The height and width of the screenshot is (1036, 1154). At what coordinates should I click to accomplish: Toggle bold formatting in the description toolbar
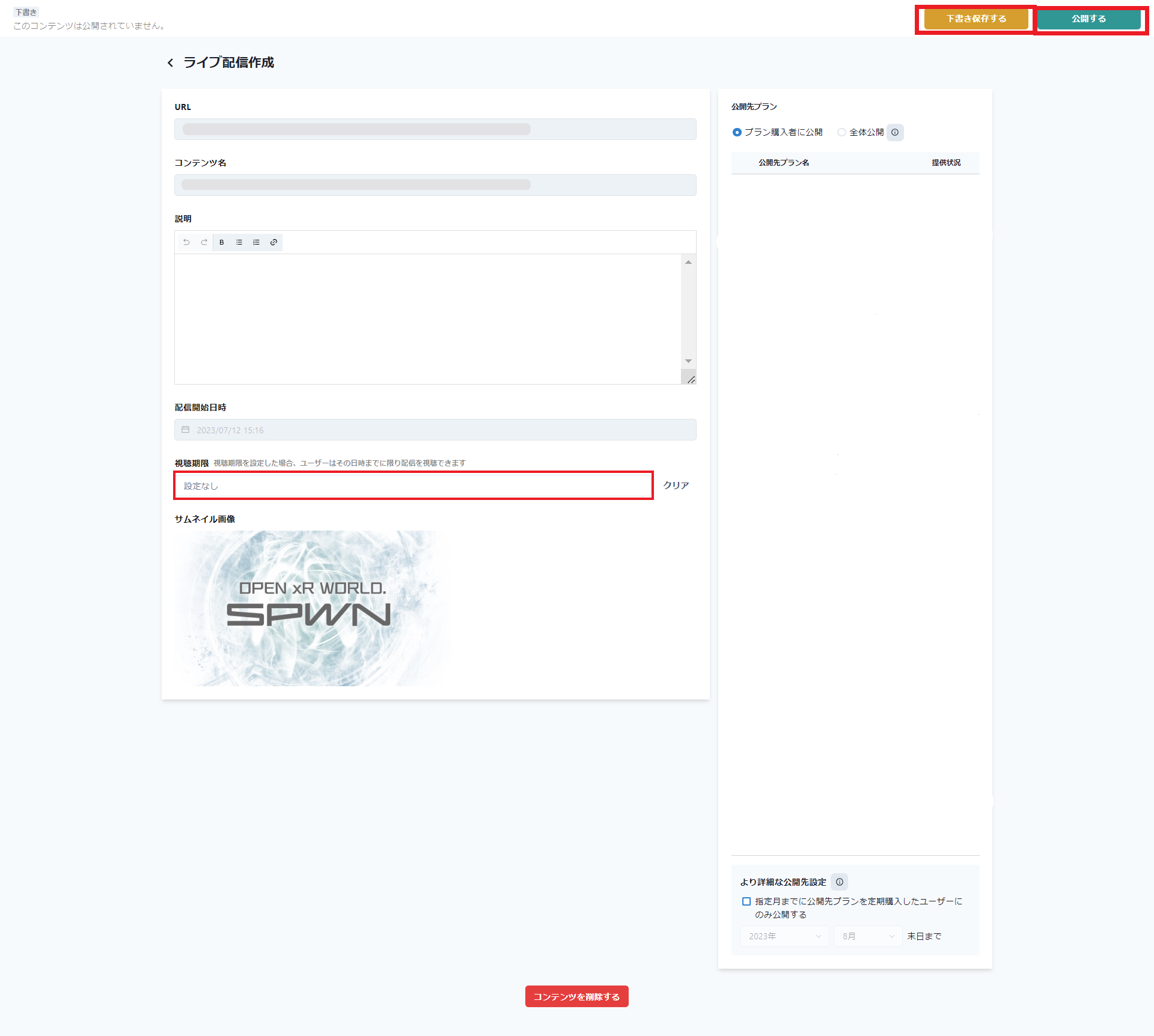point(221,242)
